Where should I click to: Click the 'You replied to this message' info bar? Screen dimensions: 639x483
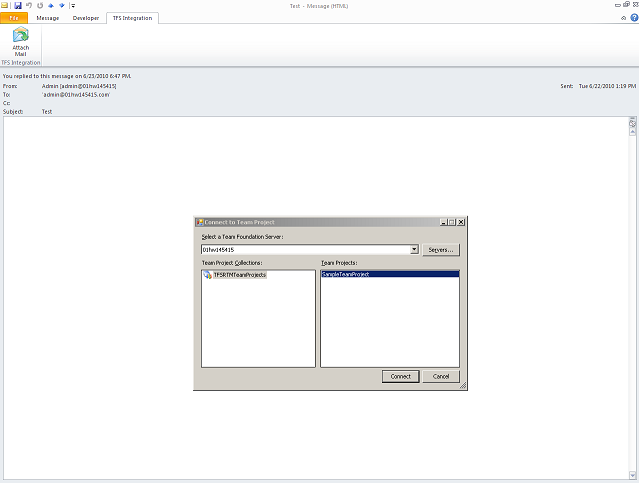pyautogui.click(x=67, y=76)
